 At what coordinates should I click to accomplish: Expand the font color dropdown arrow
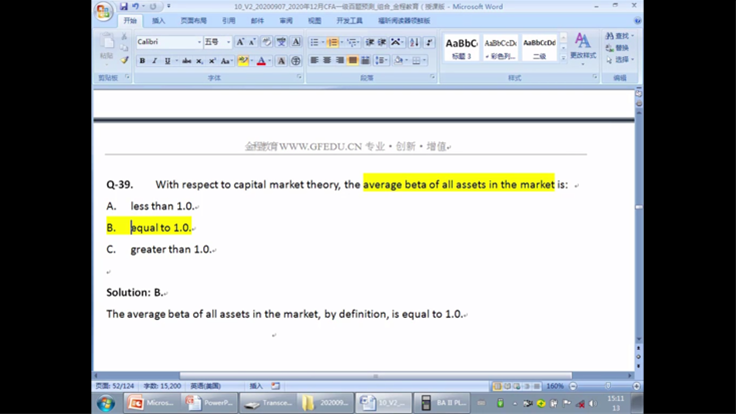tap(271, 61)
